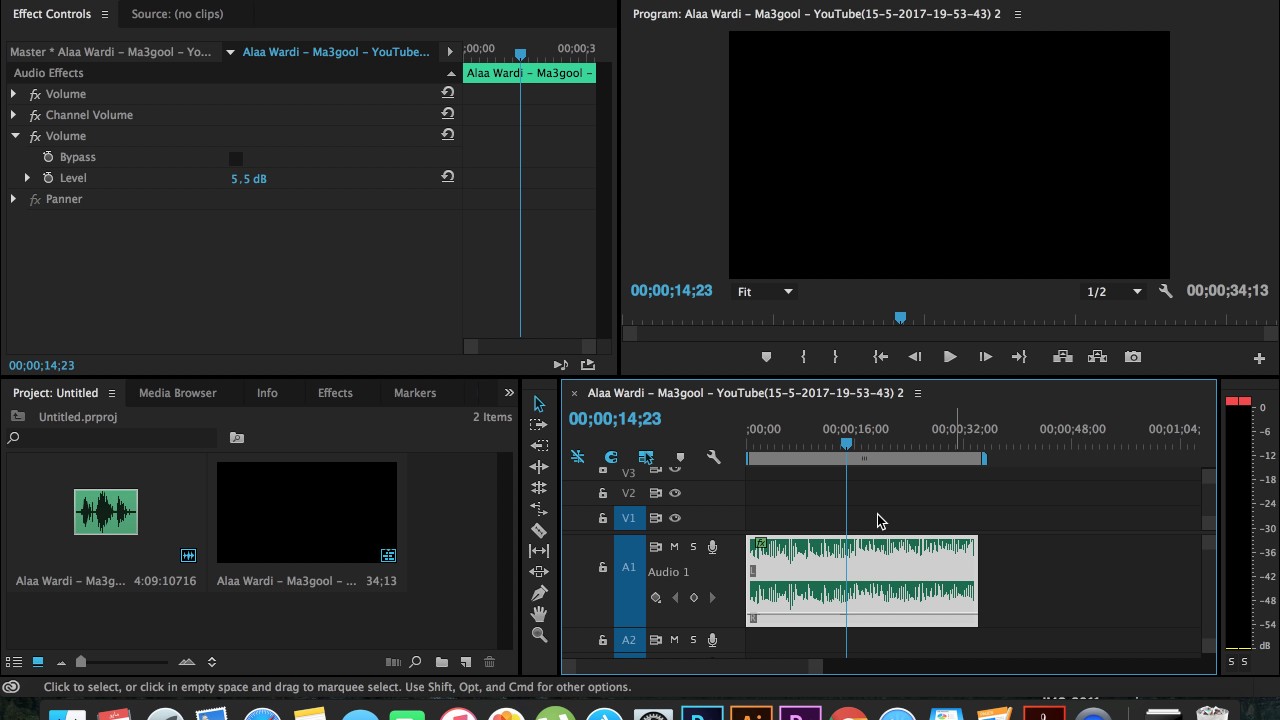Image resolution: width=1280 pixels, height=720 pixels.
Task: Select the Slide tool
Action: (x=539, y=572)
